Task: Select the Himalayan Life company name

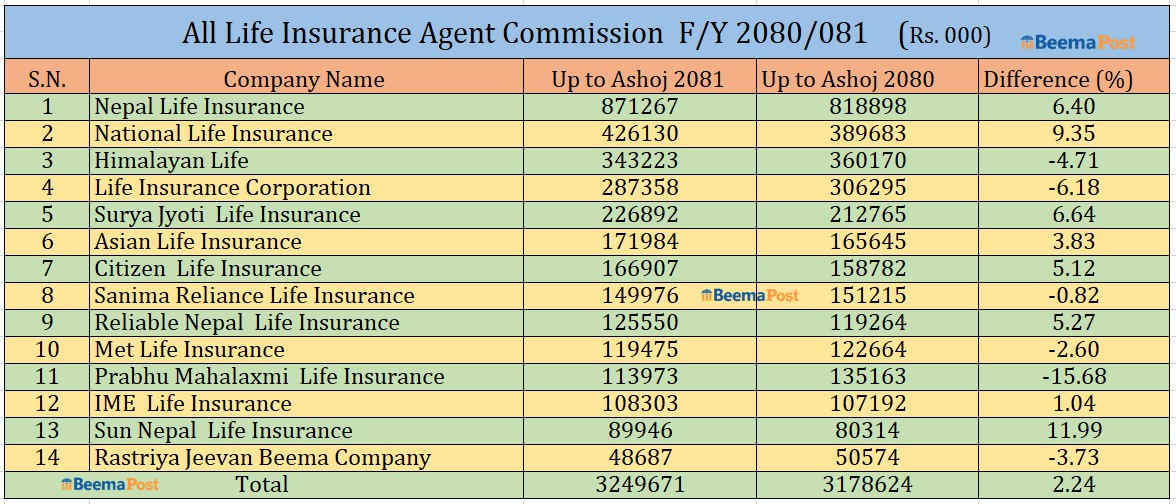Action: pos(171,161)
